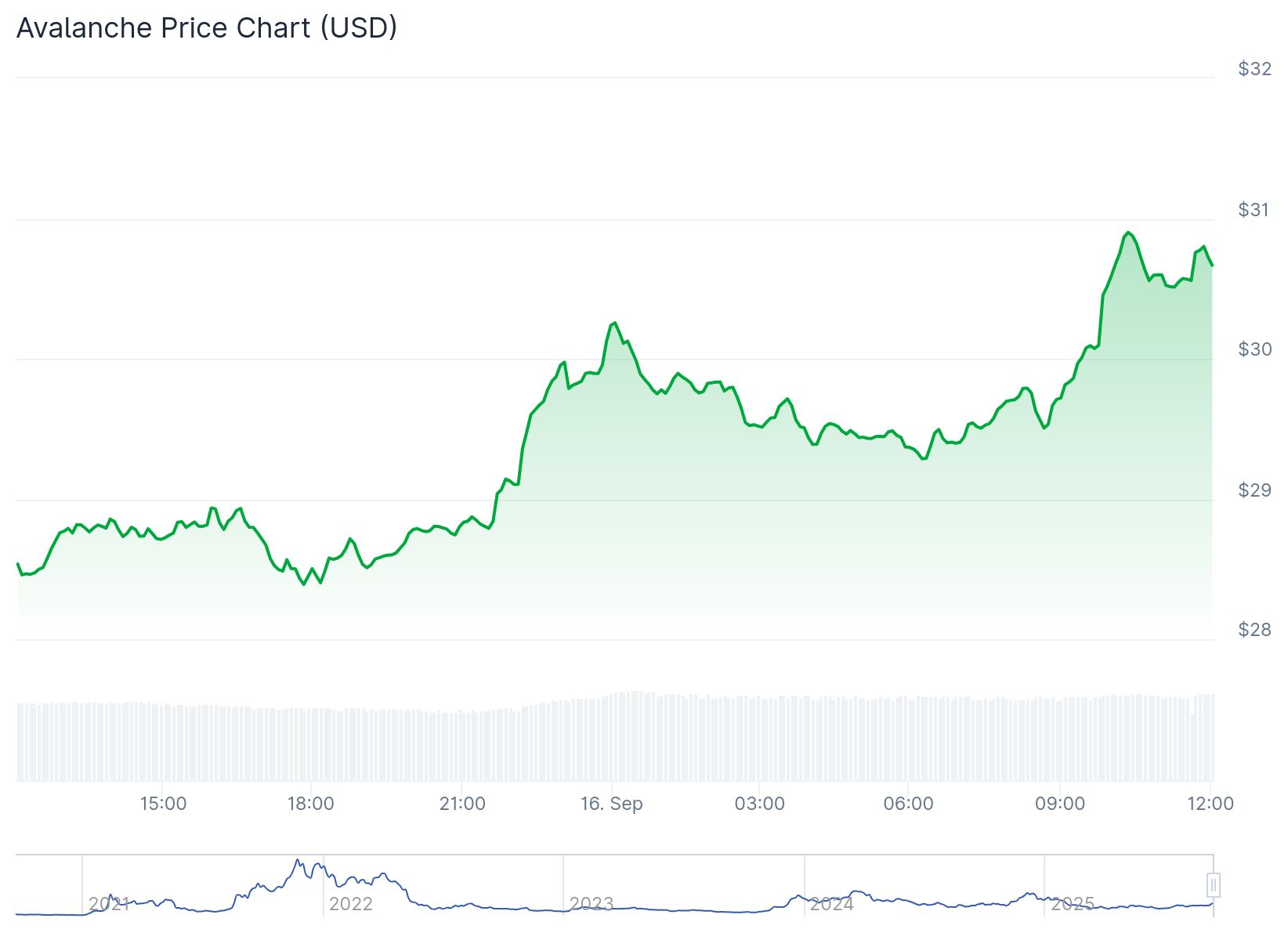Click the 2025 label in the range navigator
The image size is (1288, 940).
(1072, 904)
